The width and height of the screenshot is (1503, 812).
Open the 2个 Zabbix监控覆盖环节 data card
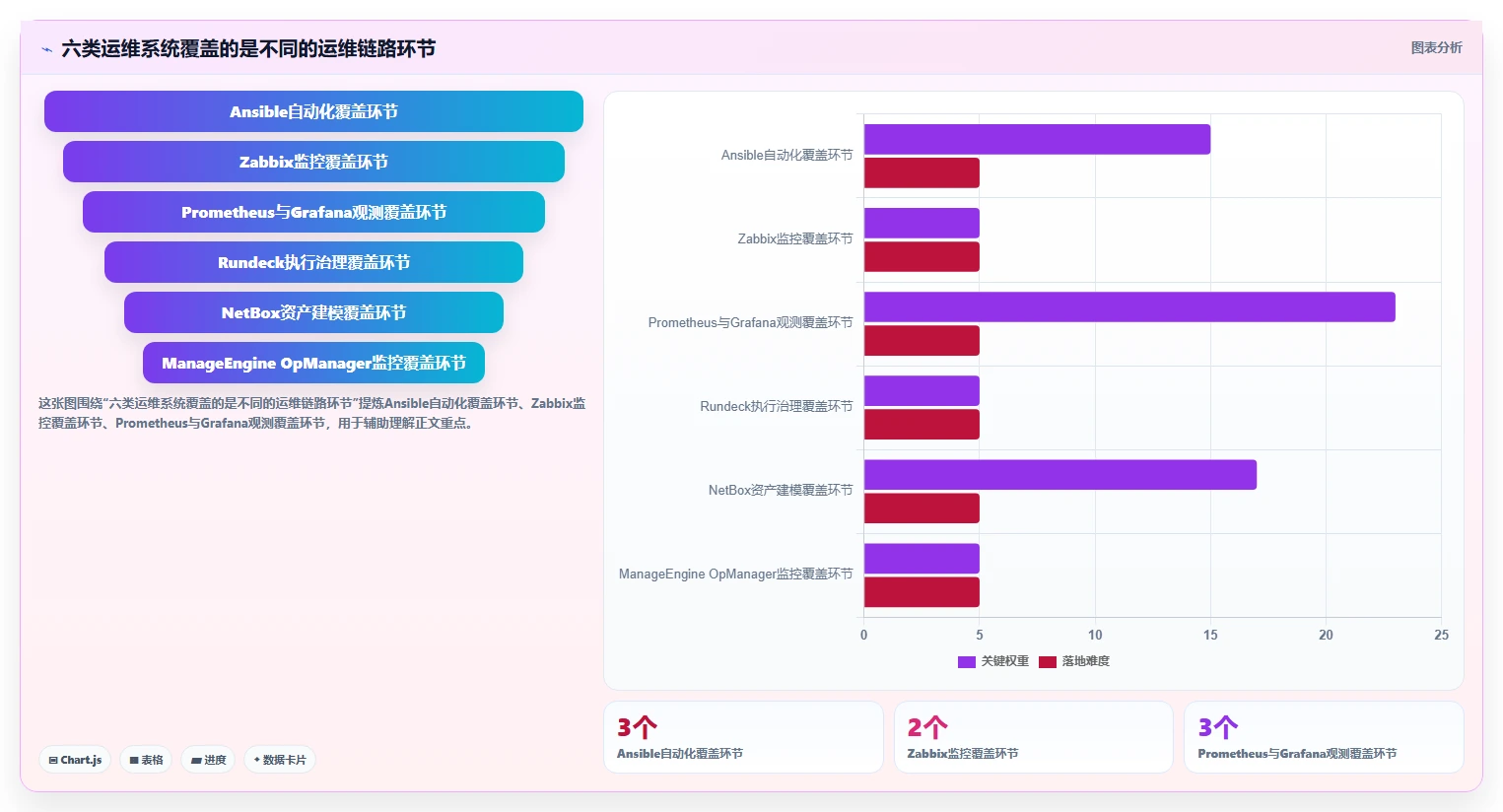(x=1033, y=737)
